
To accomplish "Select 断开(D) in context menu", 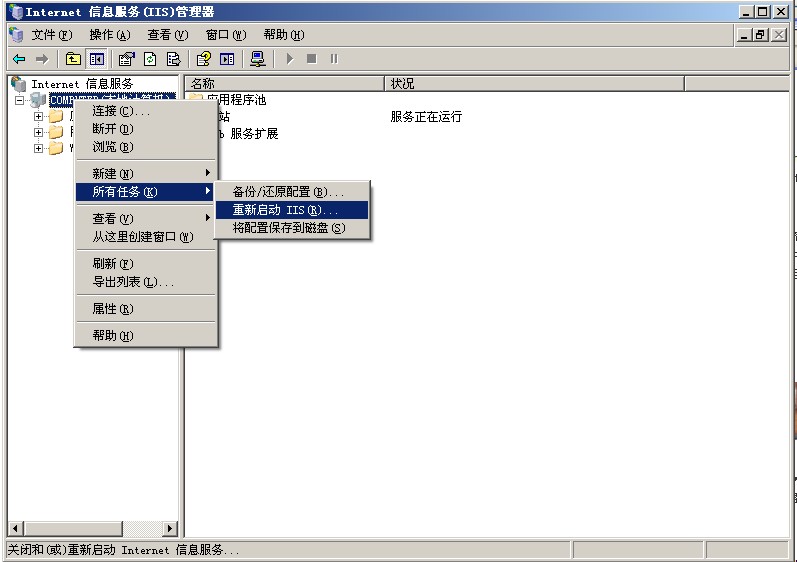I will tap(145, 129).
